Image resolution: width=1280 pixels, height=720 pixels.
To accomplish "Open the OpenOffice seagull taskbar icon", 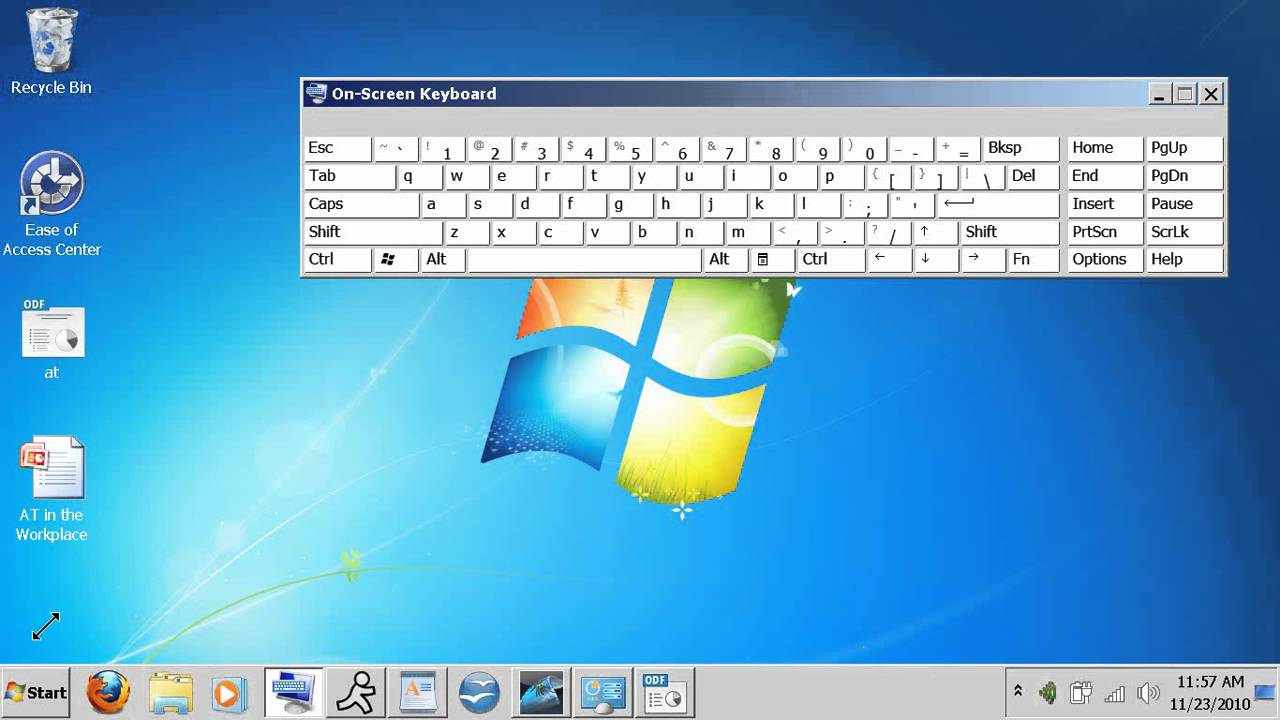I will [x=479, y=692].
